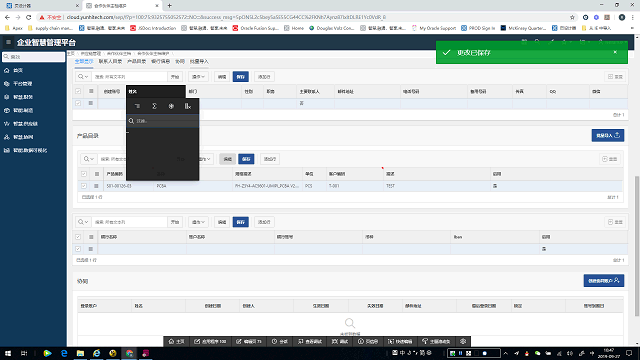Toggle select-all checkbox in contacts grid header

pyautogui.click(x=78, y=91)
